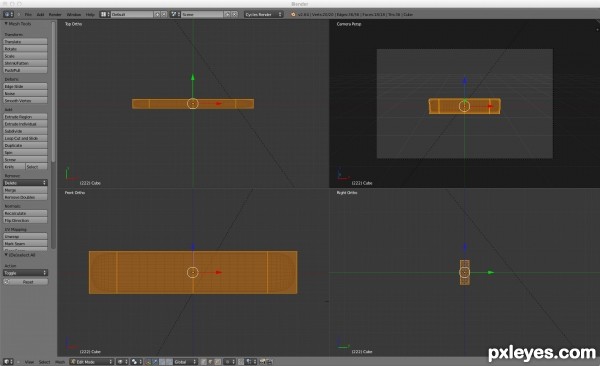The width and height of the screenshot is (600, 366).
Task: Click the Reset button
Action: (25, 282)
